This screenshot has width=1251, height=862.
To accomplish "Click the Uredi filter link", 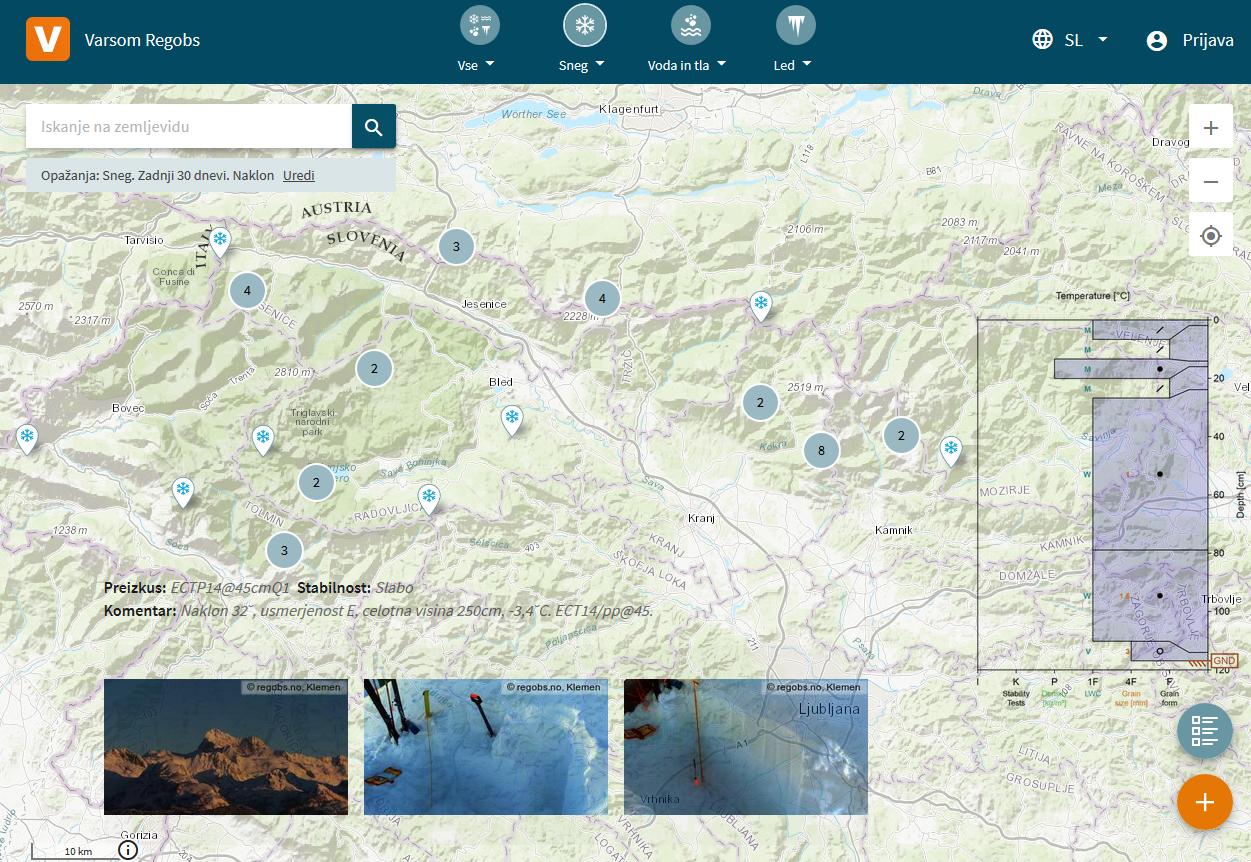I will [x=299, y=175].
